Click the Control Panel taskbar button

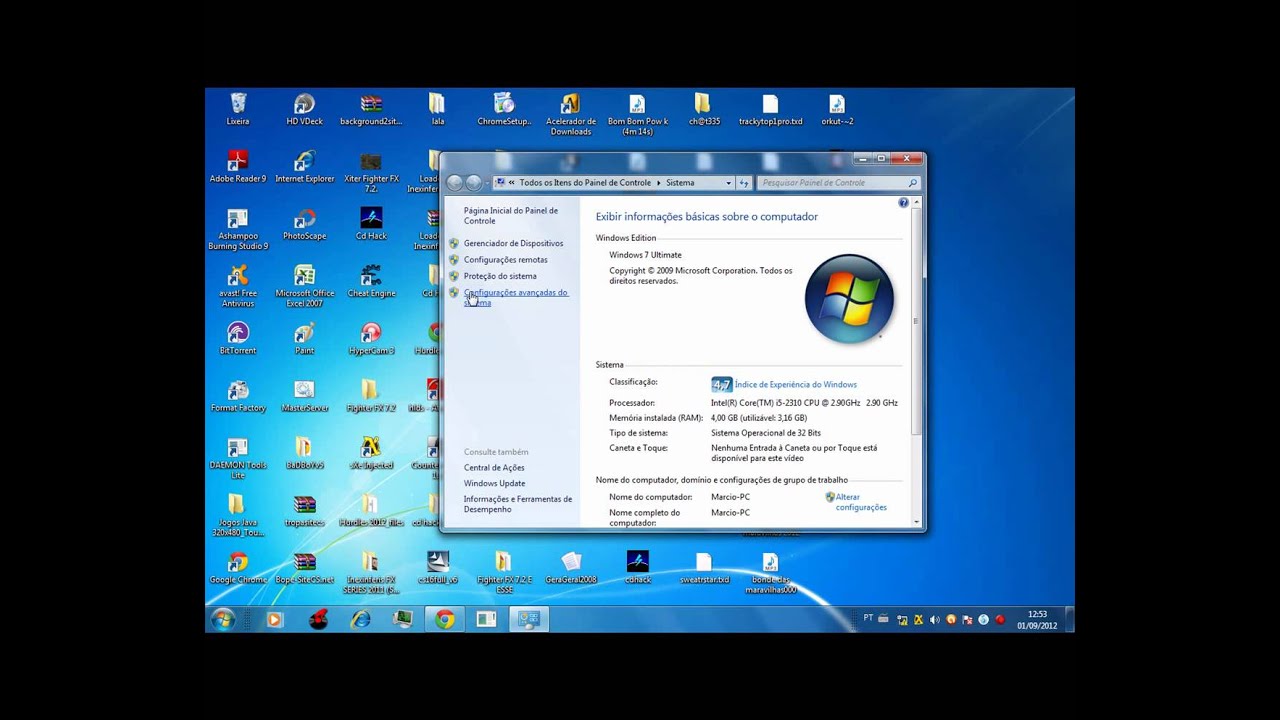pyautogui.click(x=528, y=620)
